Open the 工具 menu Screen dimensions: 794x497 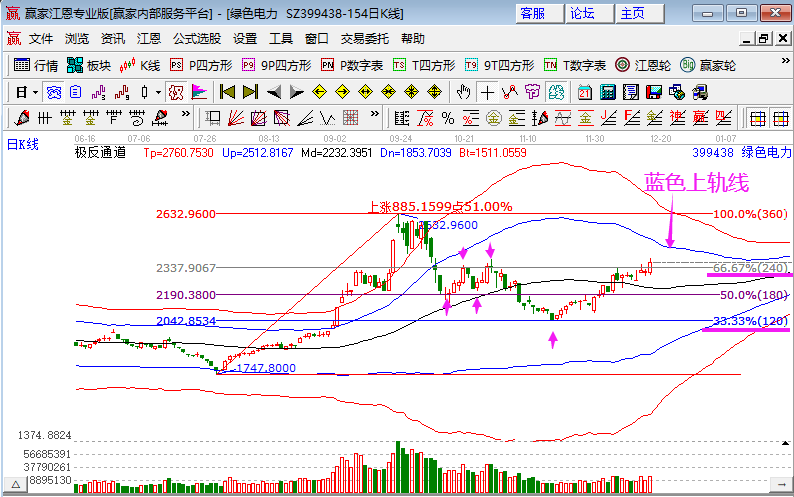point(281,39)
